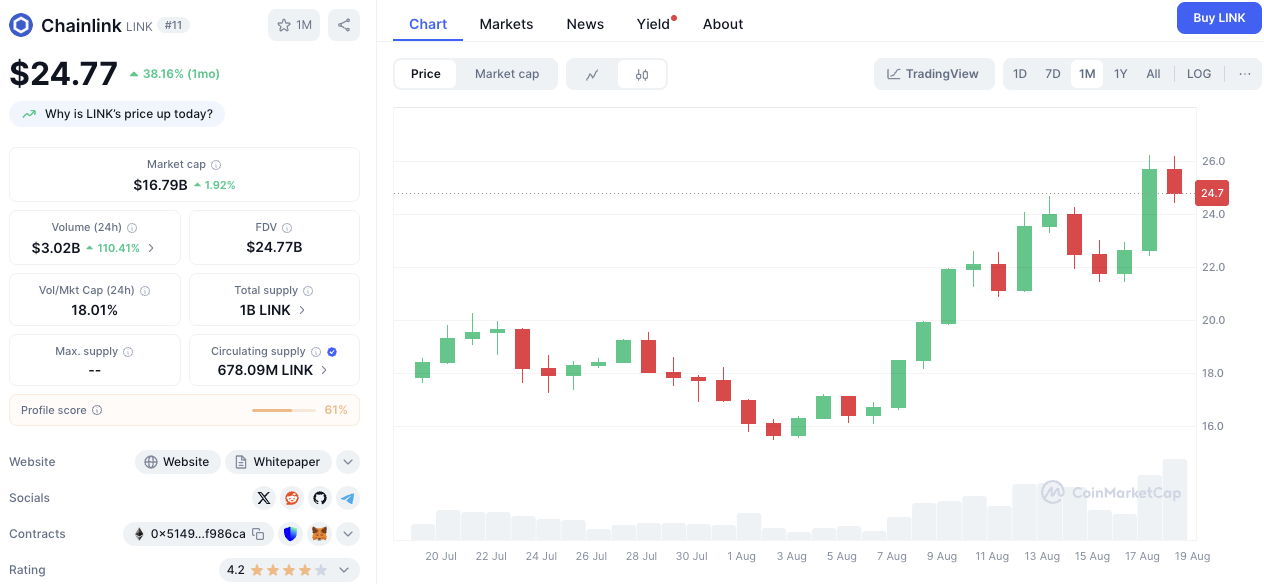Click the $24.77 price text
Image resolution: width=1264 pixels, height=584 pixels.
(x=64, y=73)
